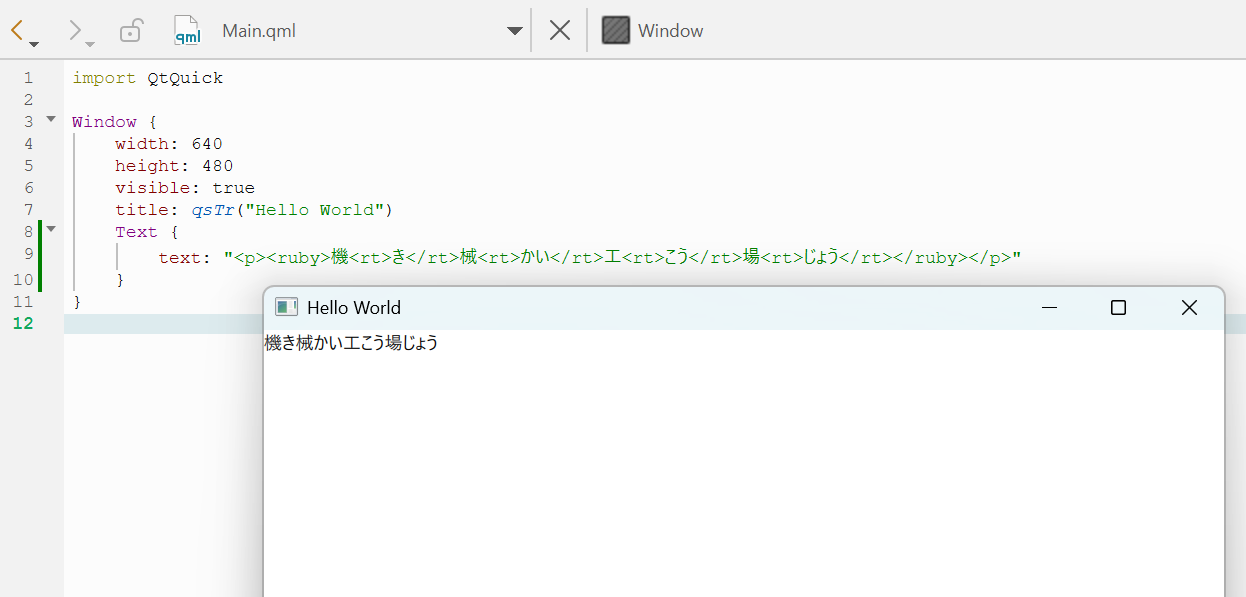Click the dropdown arrow beside Main.qml
Image resolution: width=1246 pixels, height=597 pixels.
515,31
